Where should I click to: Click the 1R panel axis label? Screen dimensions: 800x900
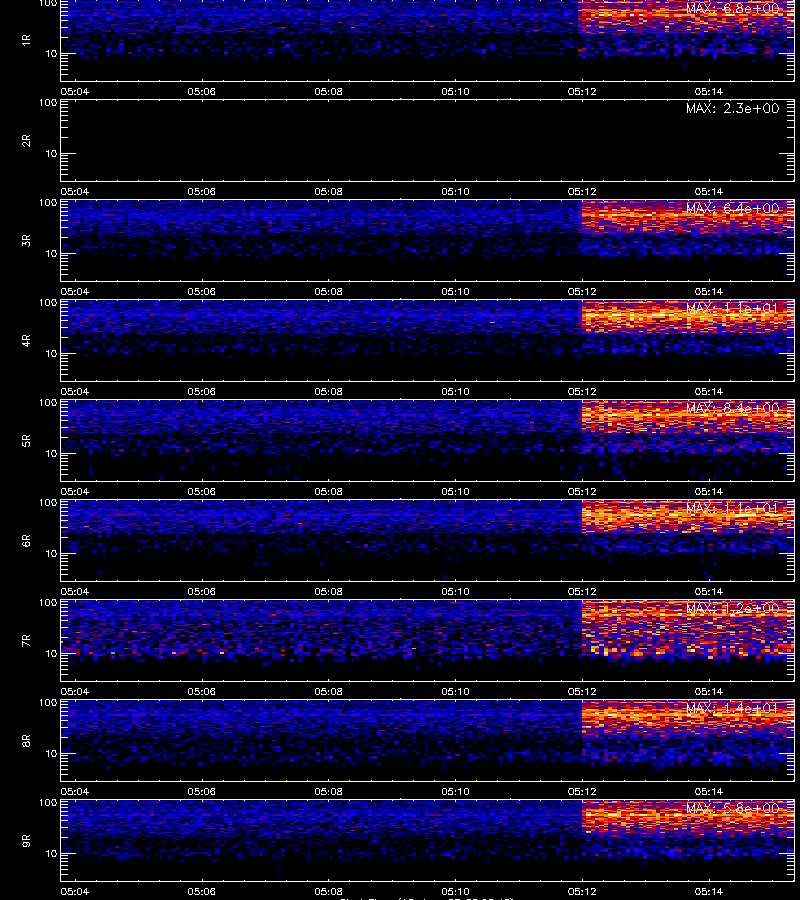coord(26,40)
